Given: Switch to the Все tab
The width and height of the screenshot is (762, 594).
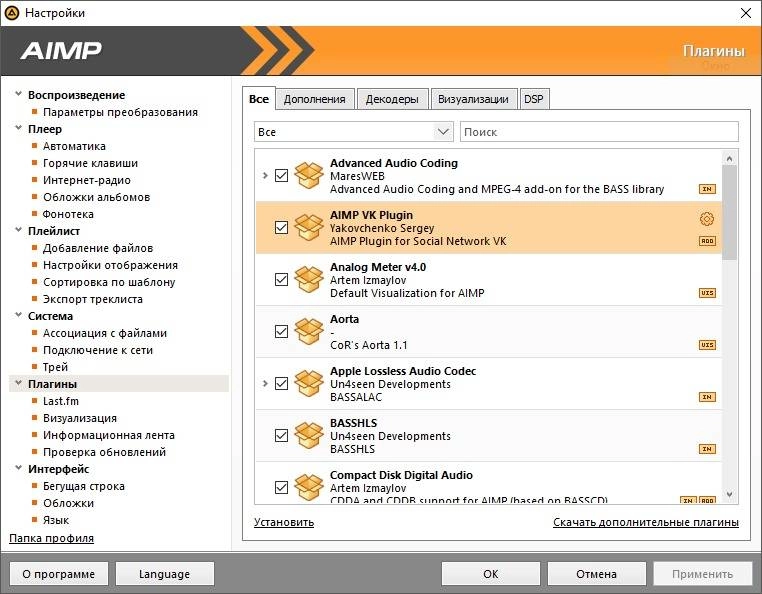Looking at the screenshot, I should [259, 99].
